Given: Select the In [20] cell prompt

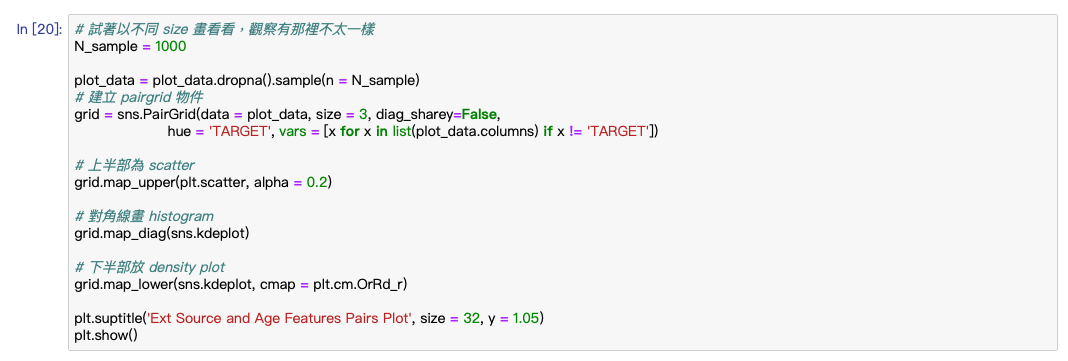Looking at the screenshot, I should (40, 29).
